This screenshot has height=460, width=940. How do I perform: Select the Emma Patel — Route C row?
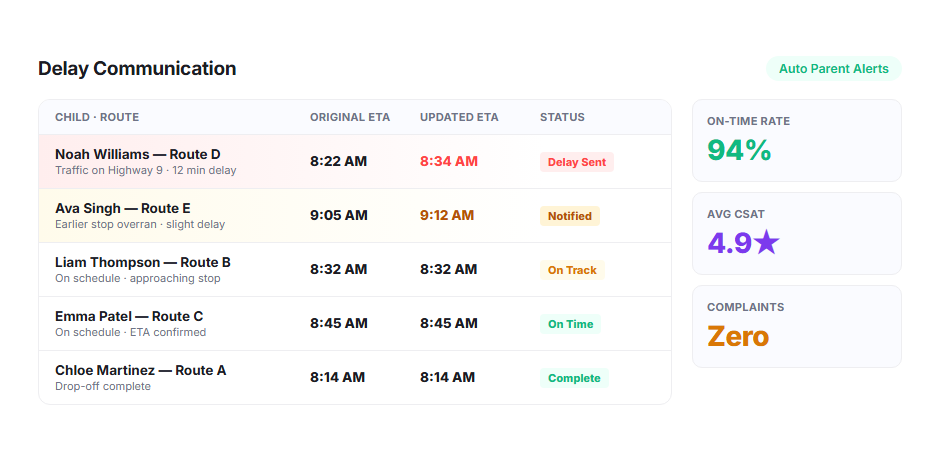click(x=355, y=324)
